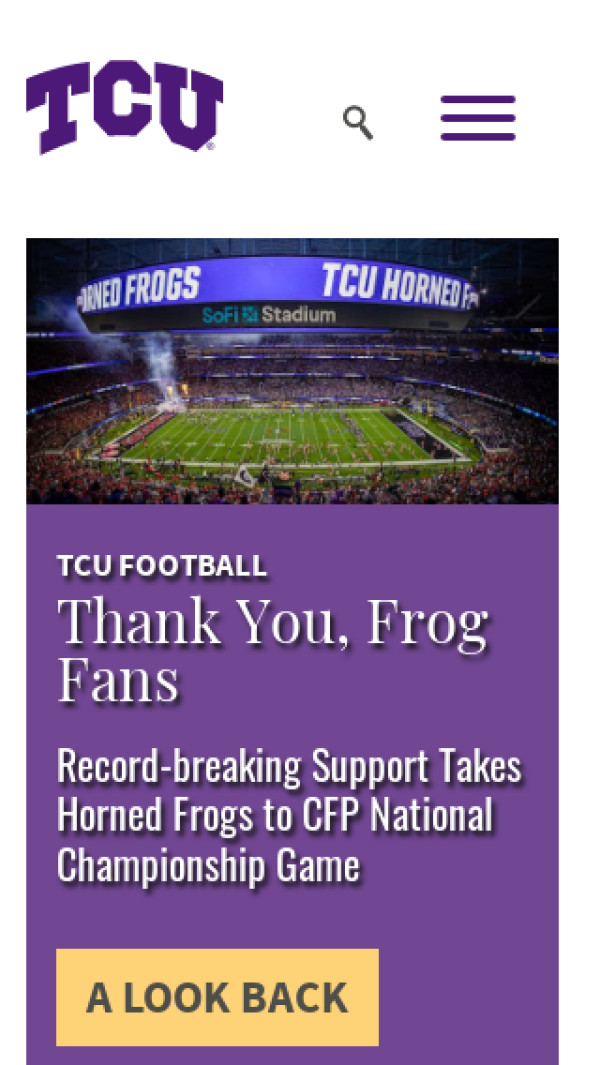This screenshot has width=600, height=1065.
Task: Click "Championship Game" text in the card
Action: click(208, 864)
